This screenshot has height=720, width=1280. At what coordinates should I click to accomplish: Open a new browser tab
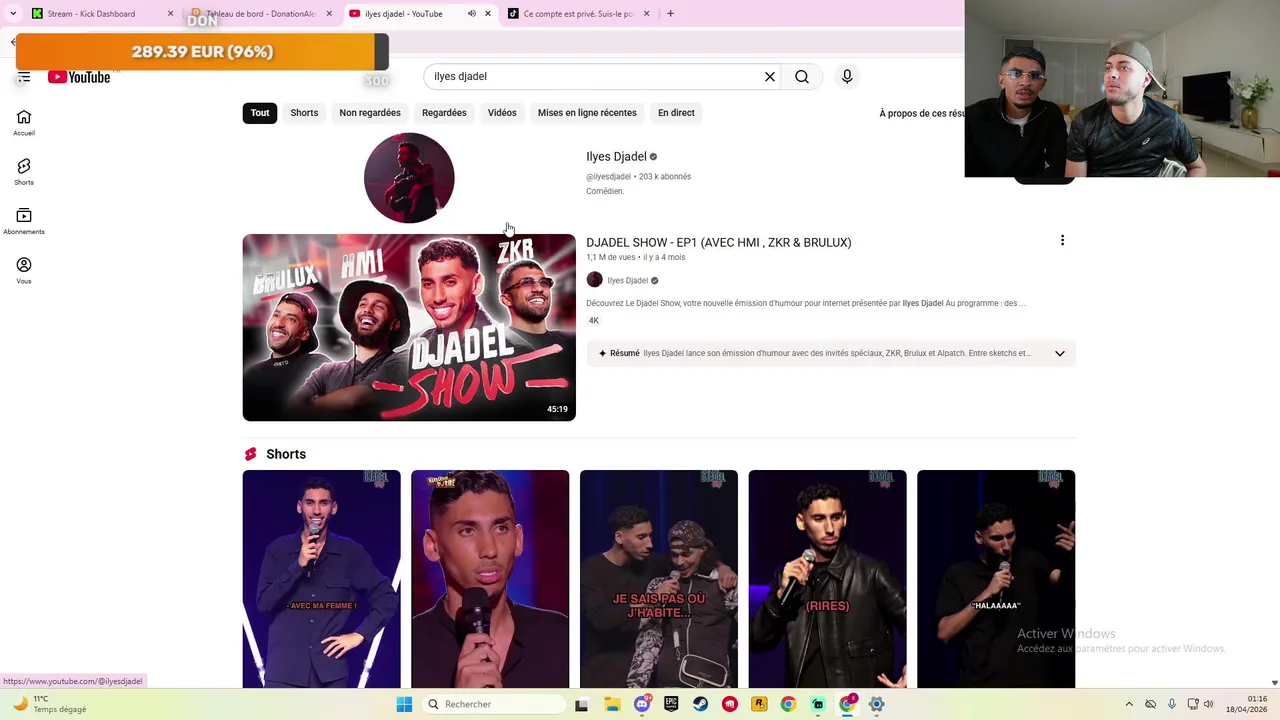click(x=670, y=14)
